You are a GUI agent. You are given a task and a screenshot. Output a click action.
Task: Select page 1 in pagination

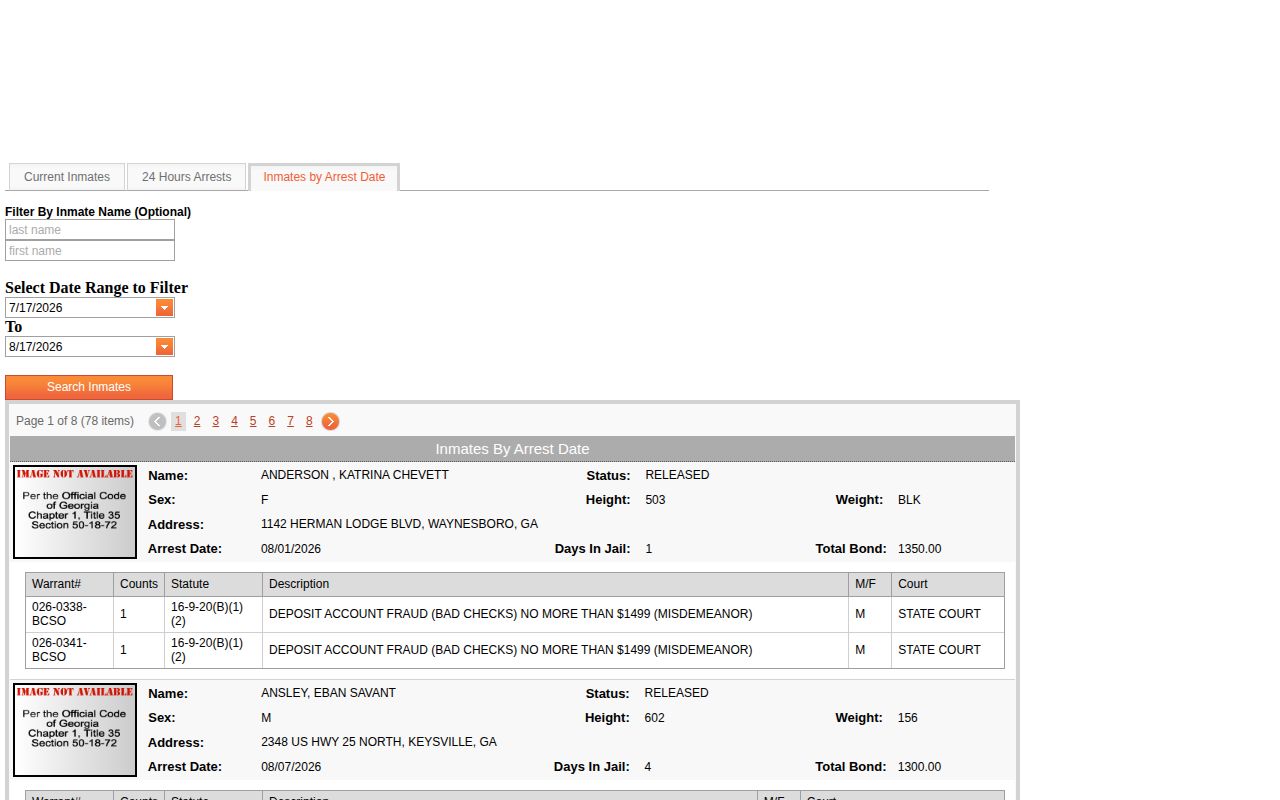click(178, 422)
